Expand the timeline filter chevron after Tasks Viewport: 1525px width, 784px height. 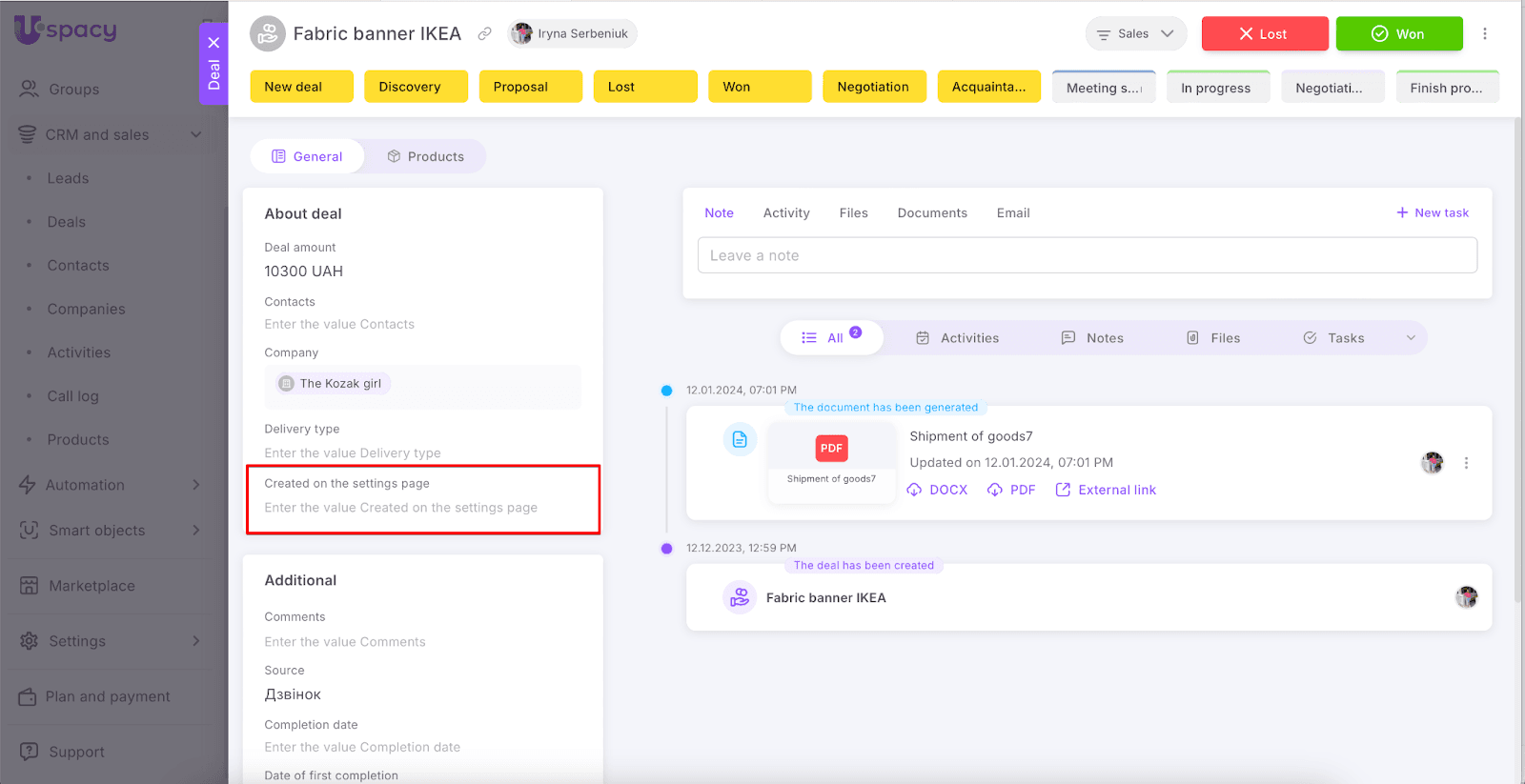point(1411,338)
